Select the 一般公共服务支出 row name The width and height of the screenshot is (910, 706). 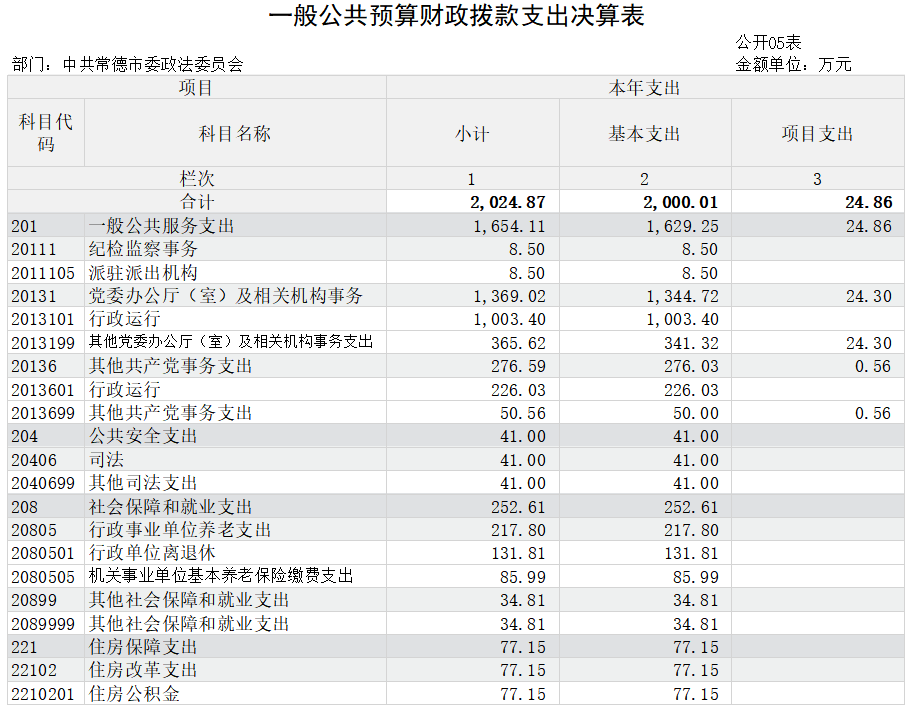coord(161,225)
